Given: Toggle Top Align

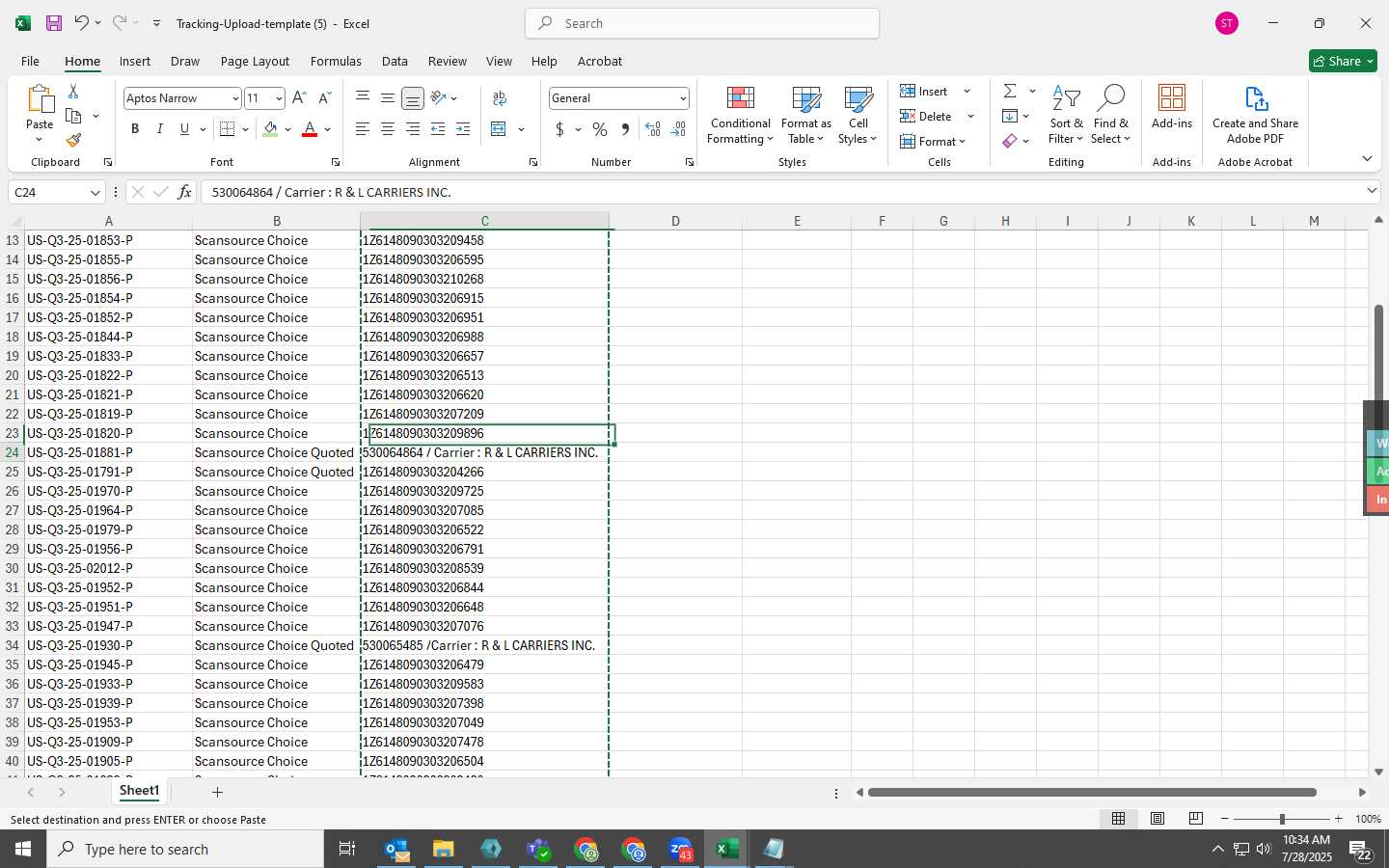Looking at the screenshot, I should click(363, 98).
